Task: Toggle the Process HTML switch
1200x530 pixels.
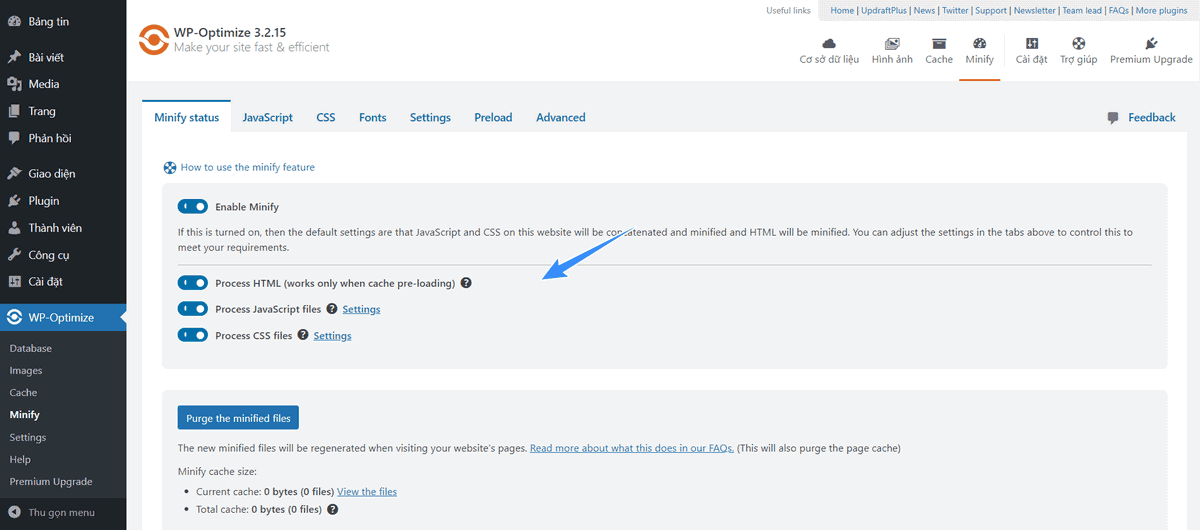Action: click(193, 283)
